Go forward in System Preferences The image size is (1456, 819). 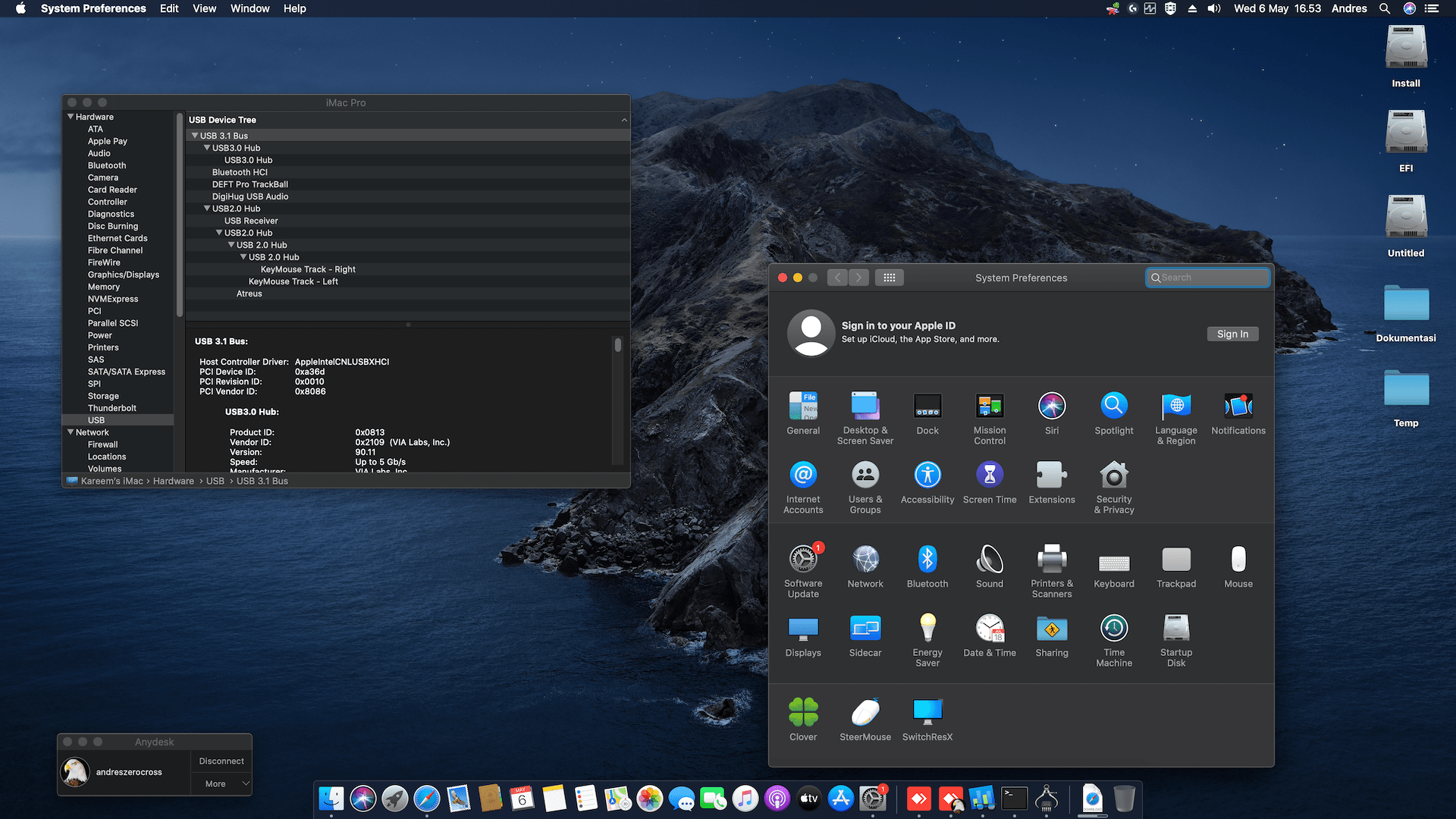[858, 278]
